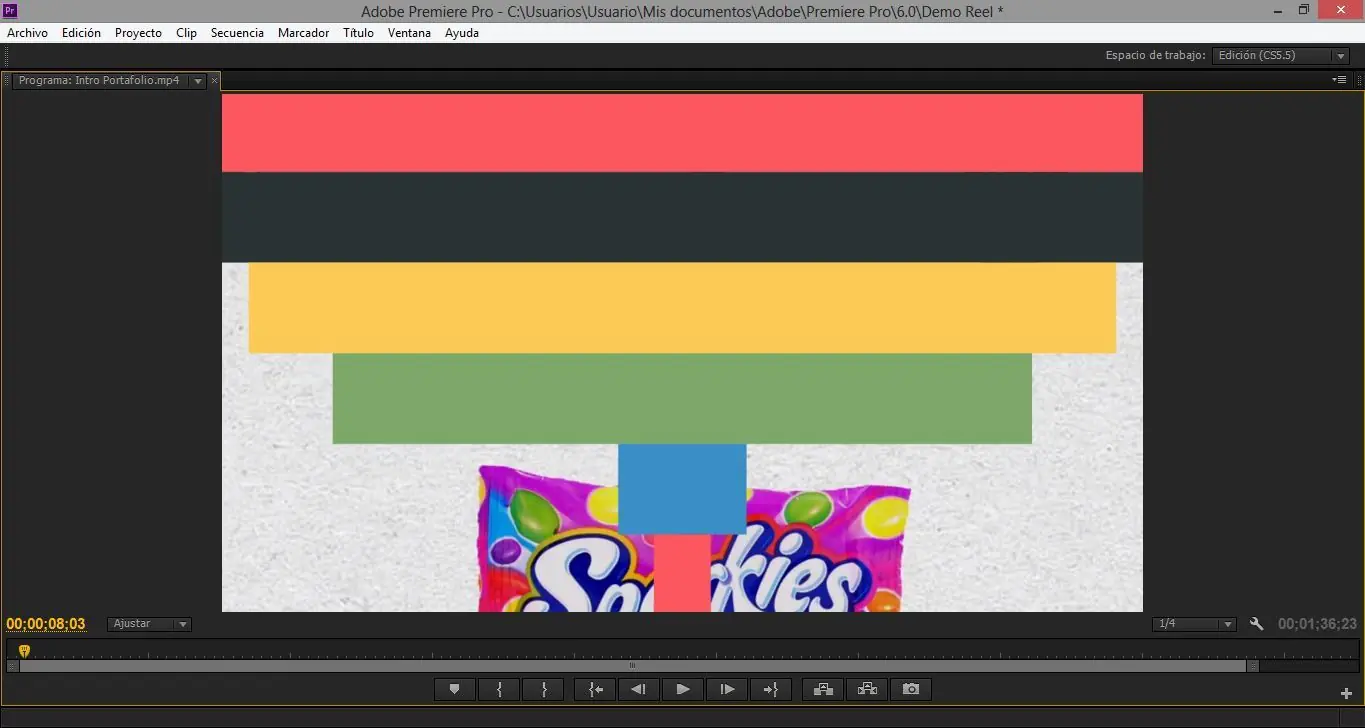Step forward one frame
This screenshot has width=1365, height=728.
click(x=727, y=689)
